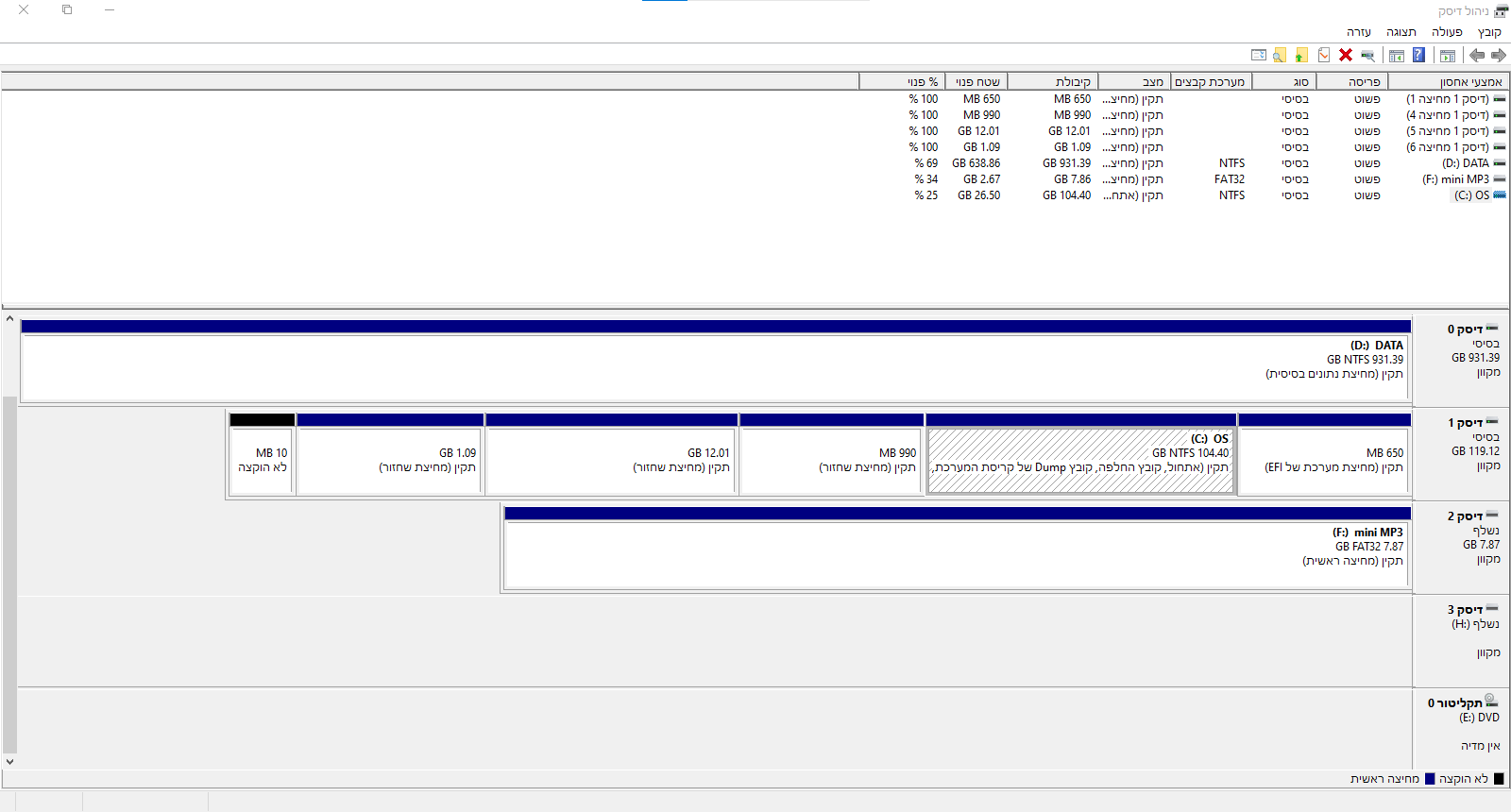Select the (D:) DATA partition on disk 0
The image size is (1511, 812).
click(x=715, y=361)
